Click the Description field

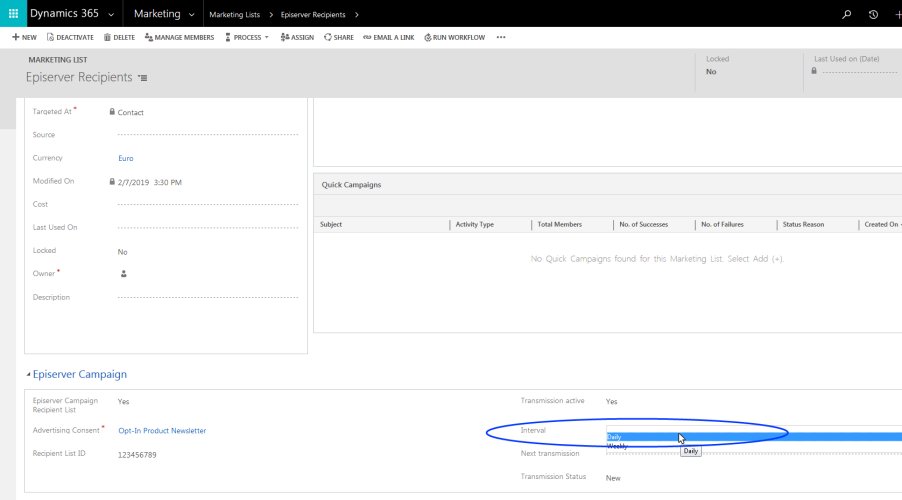click(x=208, y=297)
